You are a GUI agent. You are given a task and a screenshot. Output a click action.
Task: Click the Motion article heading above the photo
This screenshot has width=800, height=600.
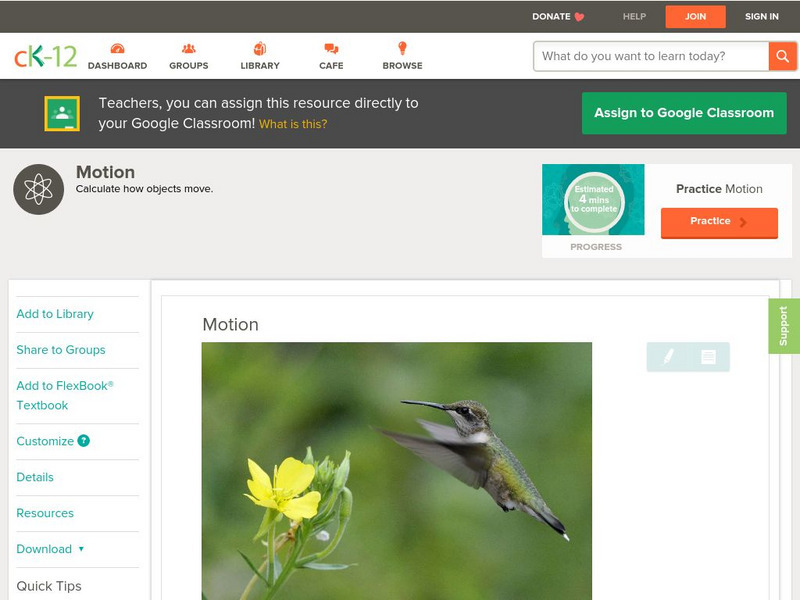click(x=231, y=324)
